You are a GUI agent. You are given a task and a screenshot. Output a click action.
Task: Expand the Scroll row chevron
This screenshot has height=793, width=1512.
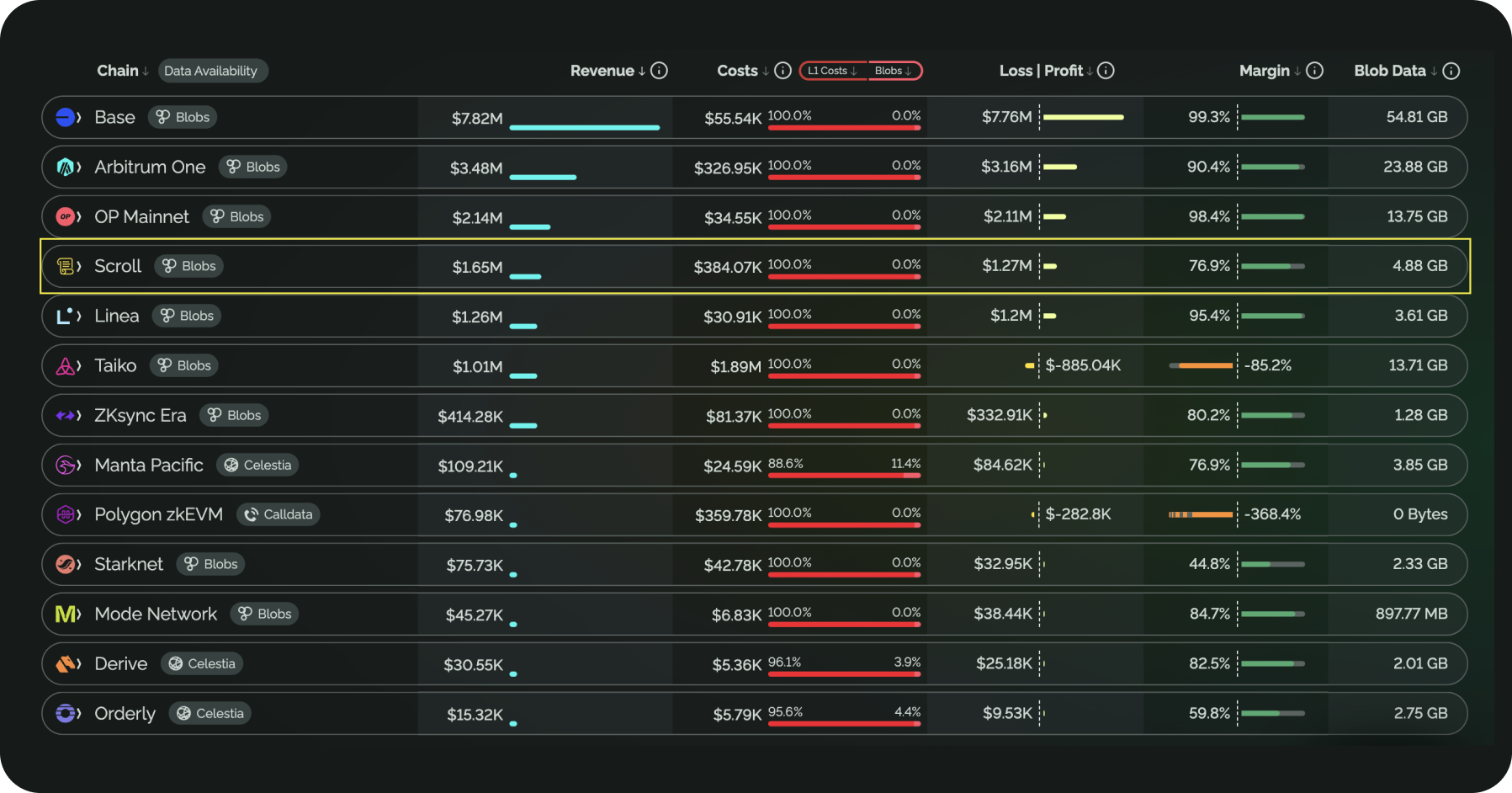tap(79, 267)
